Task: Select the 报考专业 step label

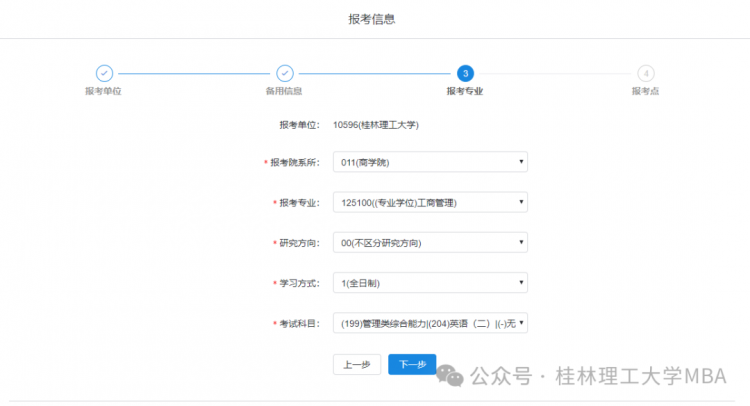Action: [x=465, y=91]
